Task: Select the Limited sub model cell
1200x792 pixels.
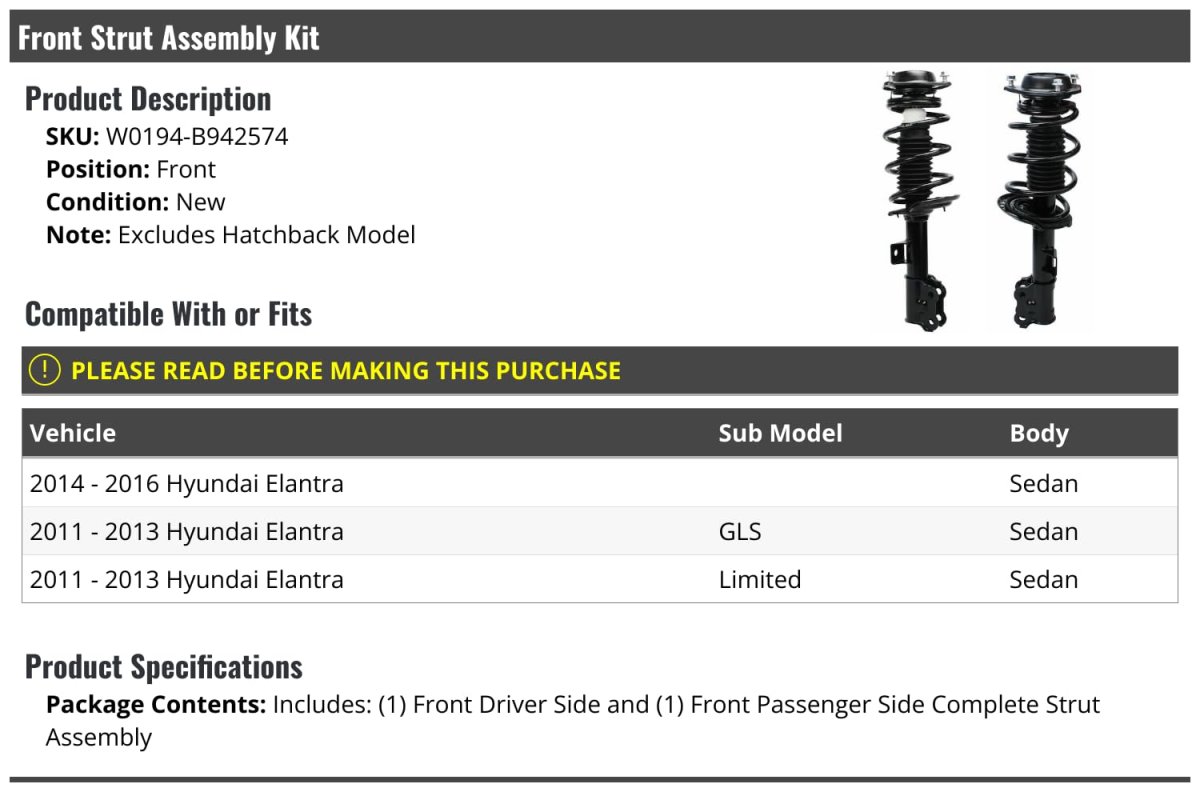Action: pos(760,580)
